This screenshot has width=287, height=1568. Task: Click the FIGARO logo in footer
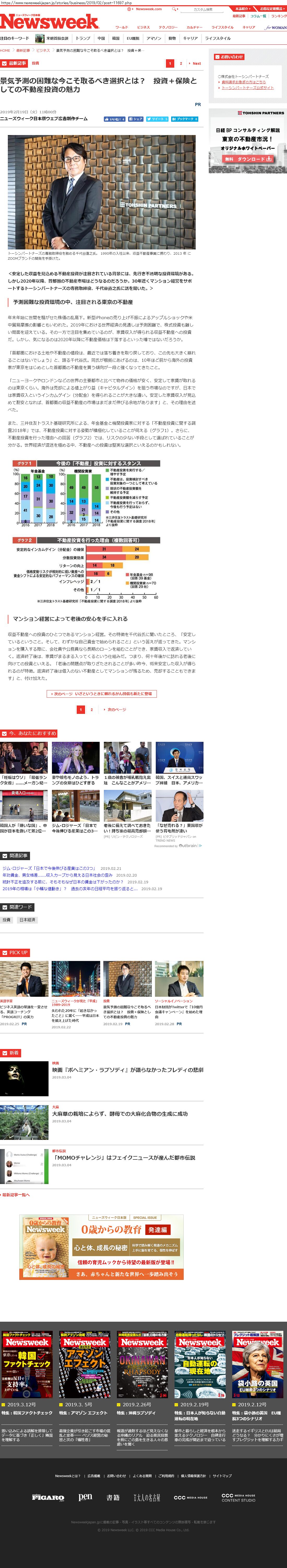coord(48,1497)
